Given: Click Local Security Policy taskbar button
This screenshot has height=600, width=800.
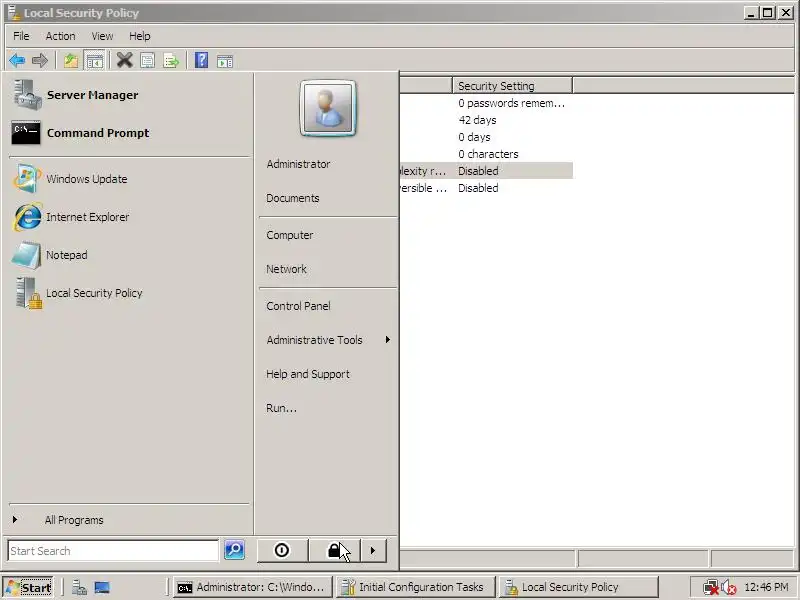Looking at the screenshot, I should (579, 587).
